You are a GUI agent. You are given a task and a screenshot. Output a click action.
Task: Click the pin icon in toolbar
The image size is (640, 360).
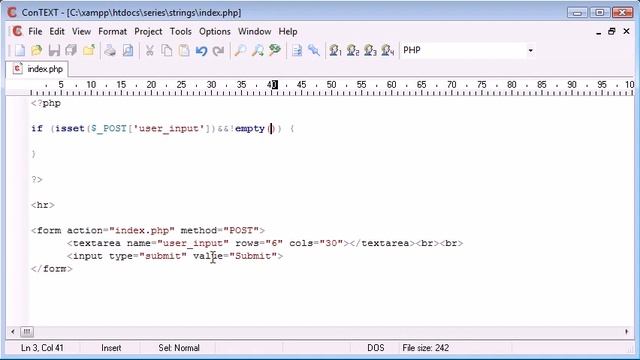tap(313, 51)
